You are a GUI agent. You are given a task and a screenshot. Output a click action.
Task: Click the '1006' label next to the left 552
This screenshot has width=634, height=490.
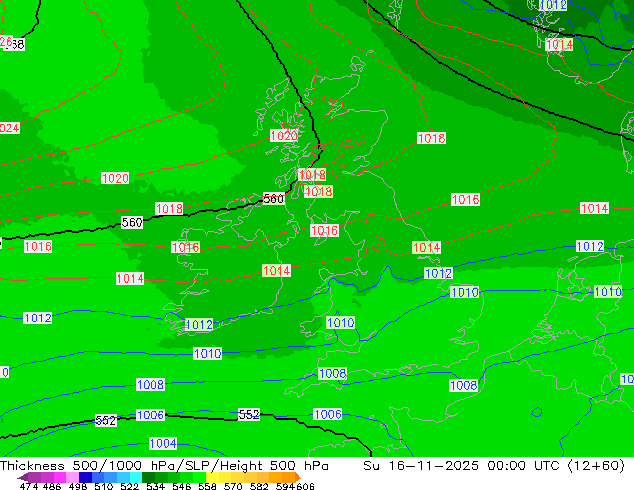click(150, 415)
